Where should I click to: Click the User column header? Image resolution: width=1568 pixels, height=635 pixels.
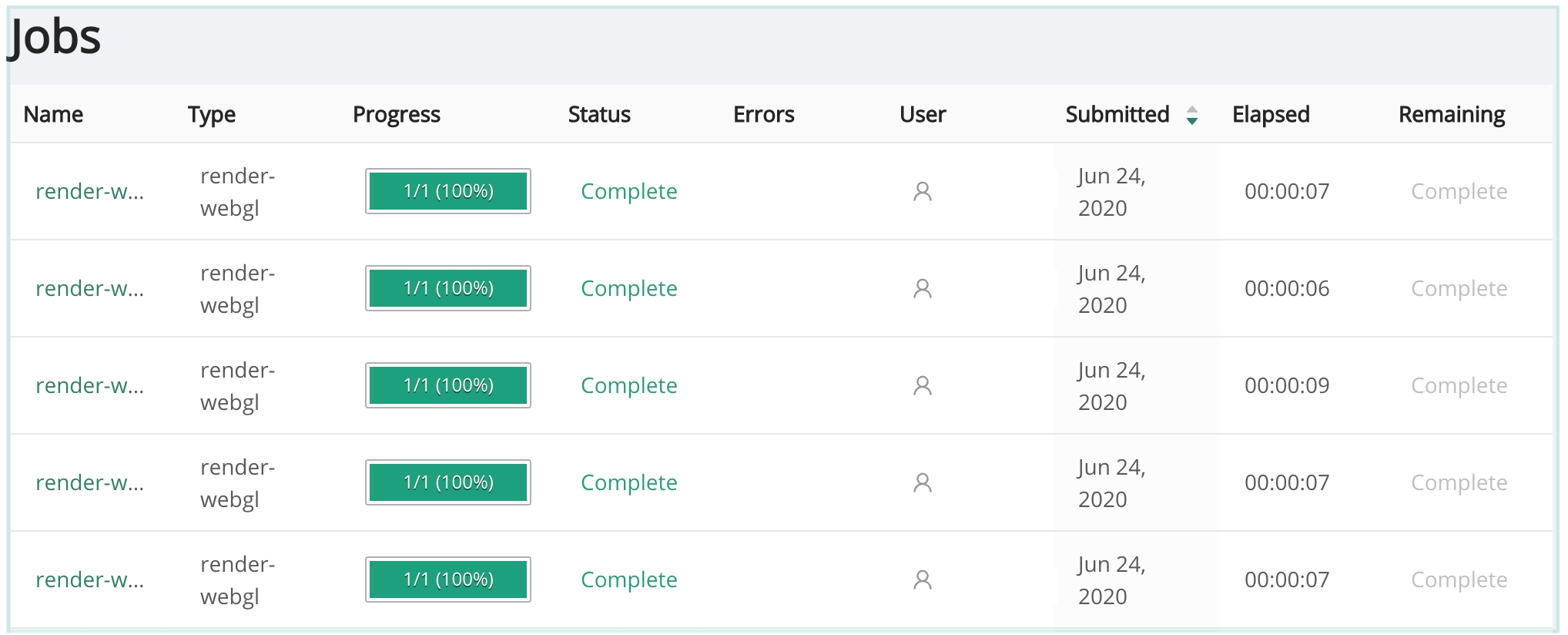click(922, 115)
